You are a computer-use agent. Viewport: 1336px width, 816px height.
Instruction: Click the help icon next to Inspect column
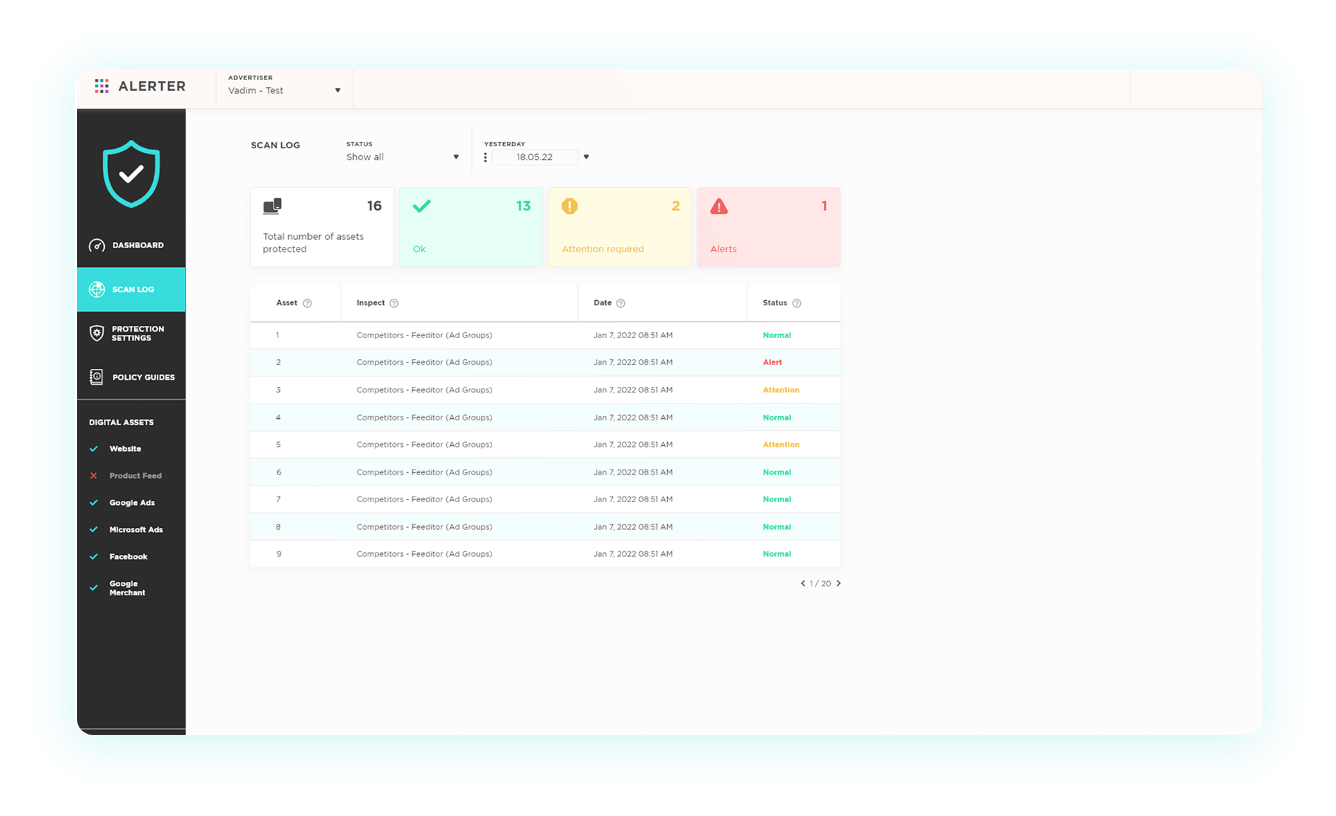point(394,303)
